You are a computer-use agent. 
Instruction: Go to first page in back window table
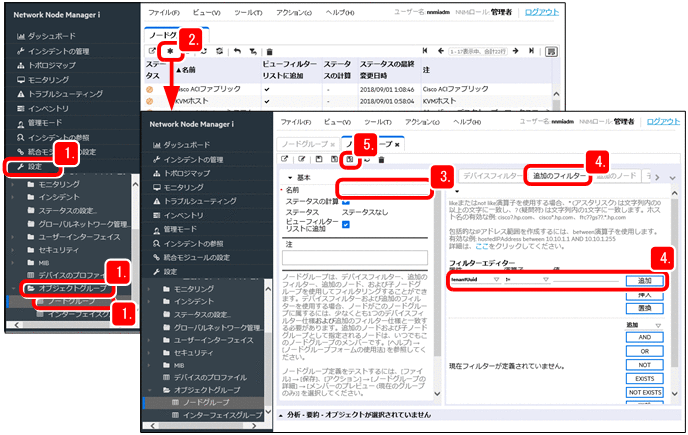425,51
